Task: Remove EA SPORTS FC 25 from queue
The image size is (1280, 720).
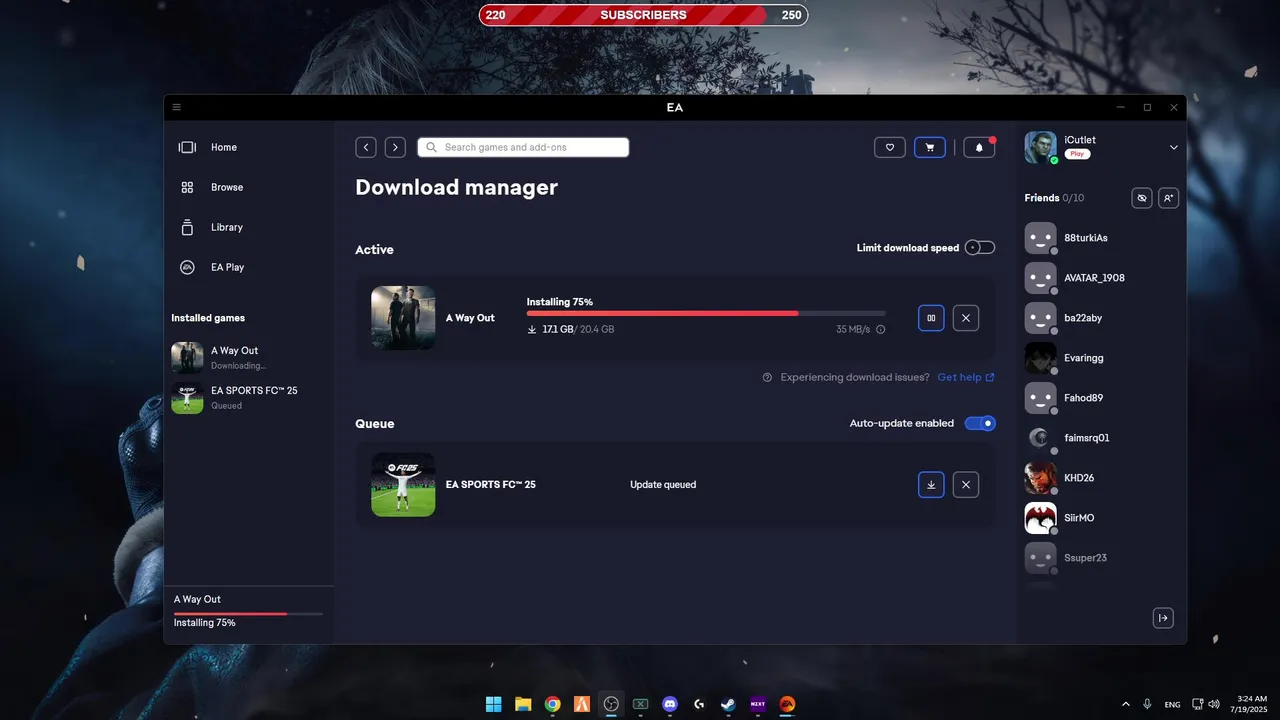Action: [966, 484]
